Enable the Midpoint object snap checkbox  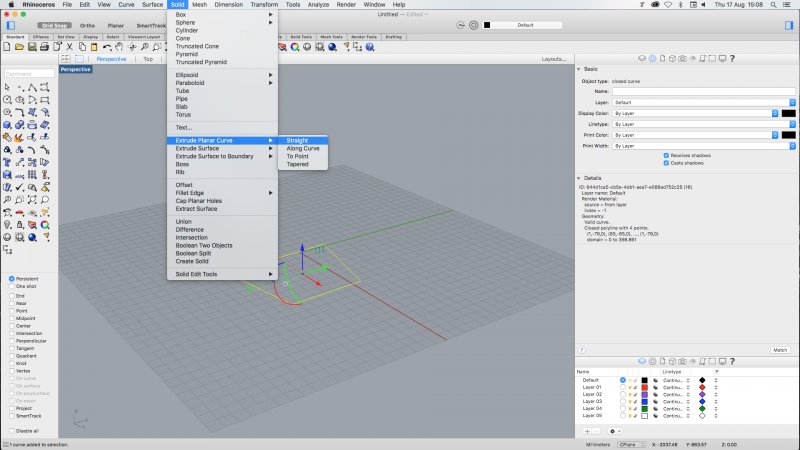coord(11,318)
